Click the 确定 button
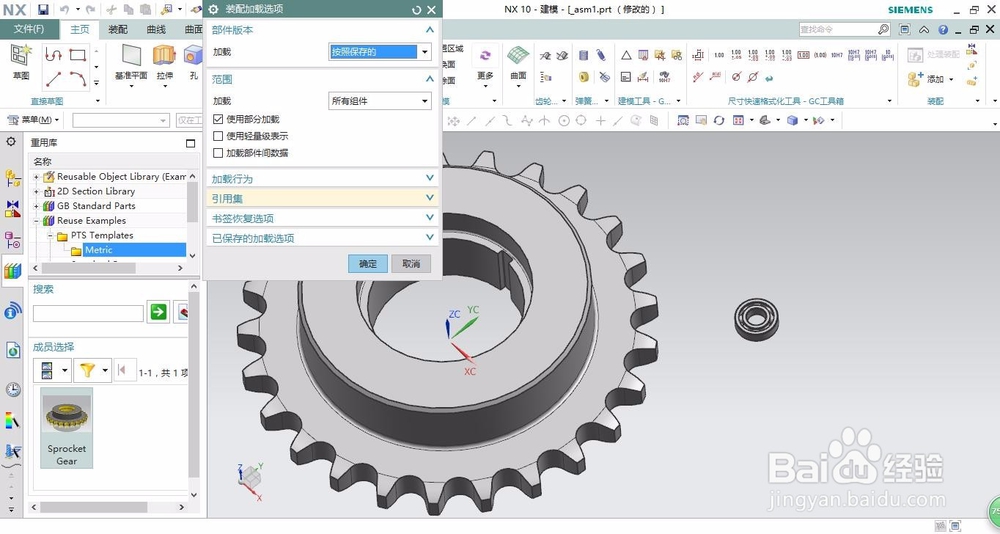 point(368,263)
